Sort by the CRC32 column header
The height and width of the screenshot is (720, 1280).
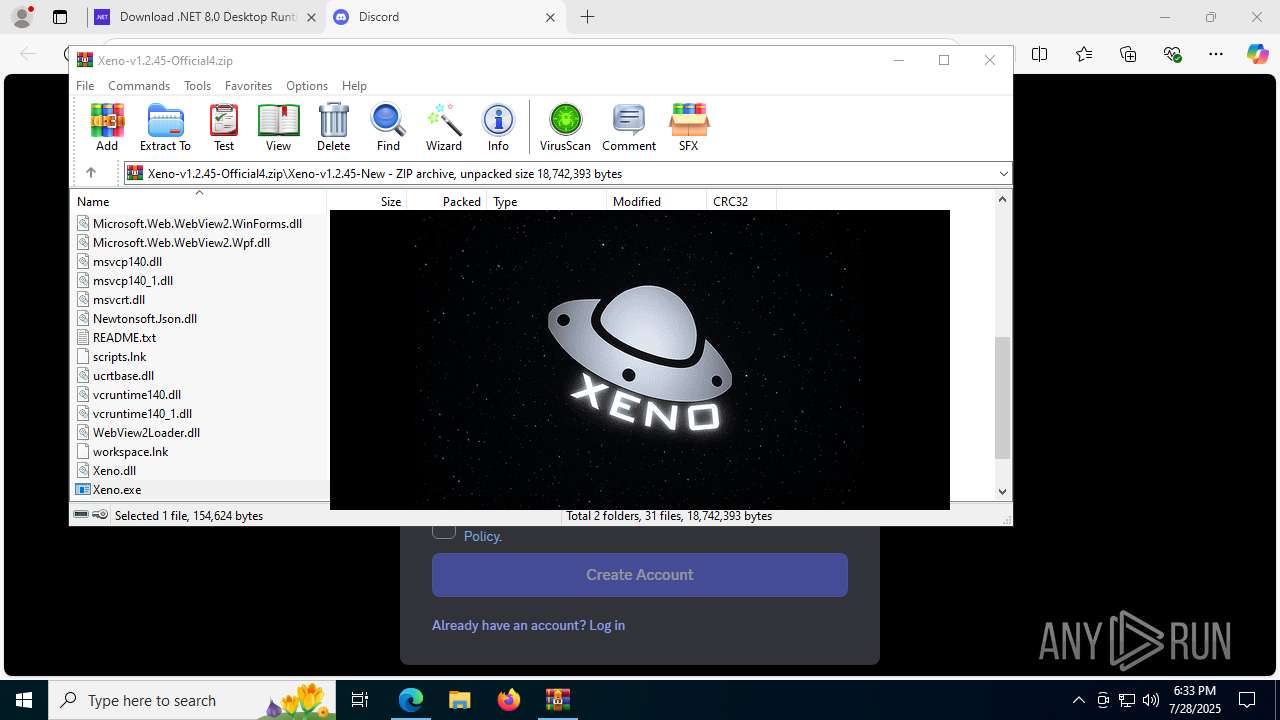pyautogui.click(x=742, y=201)
